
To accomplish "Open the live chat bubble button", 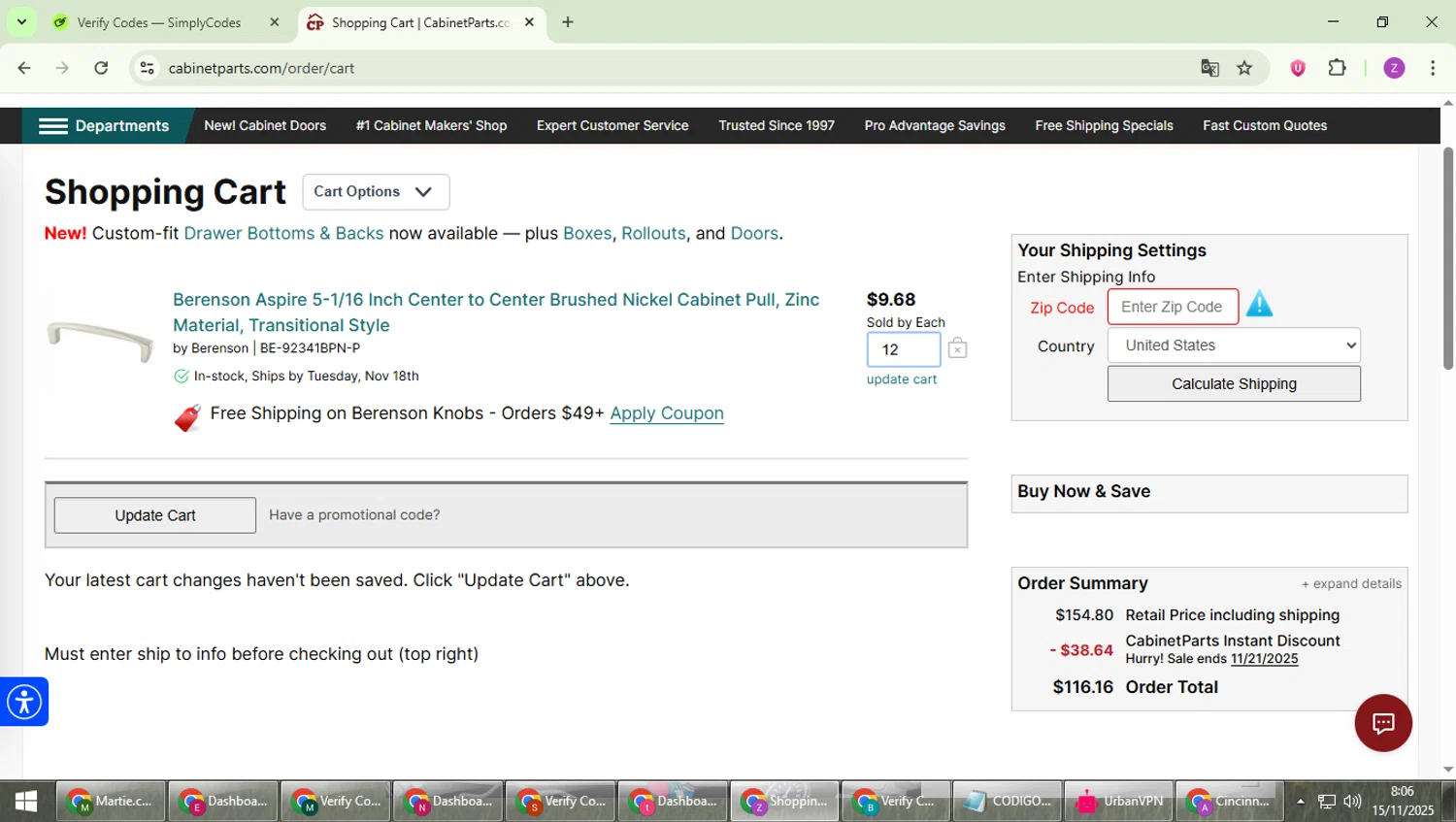I will (x=1383, y=723).
